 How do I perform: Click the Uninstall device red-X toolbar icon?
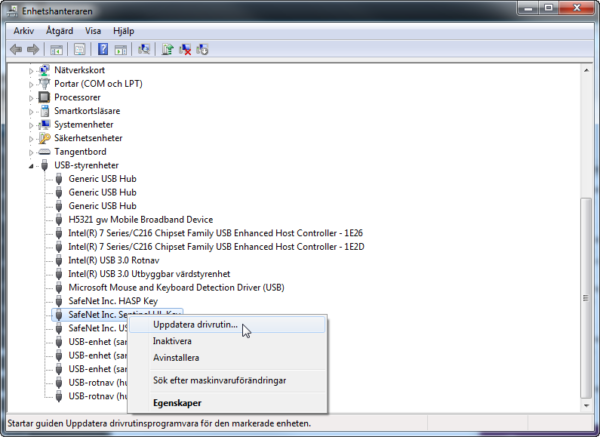coord(185,49)
